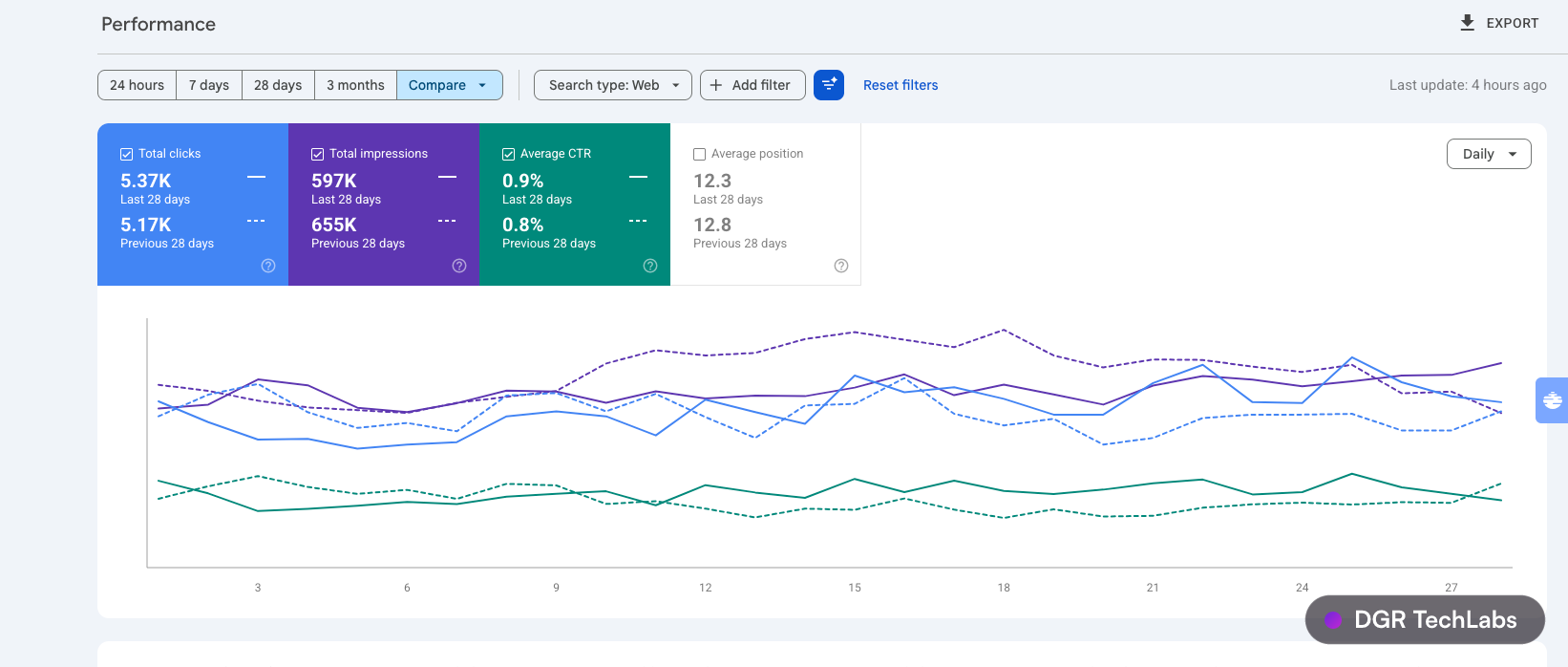Image resolution: width=1568 pixels, height=667 pixels.
Task: Click the 597K impressions value
Action: click(334, 181)
